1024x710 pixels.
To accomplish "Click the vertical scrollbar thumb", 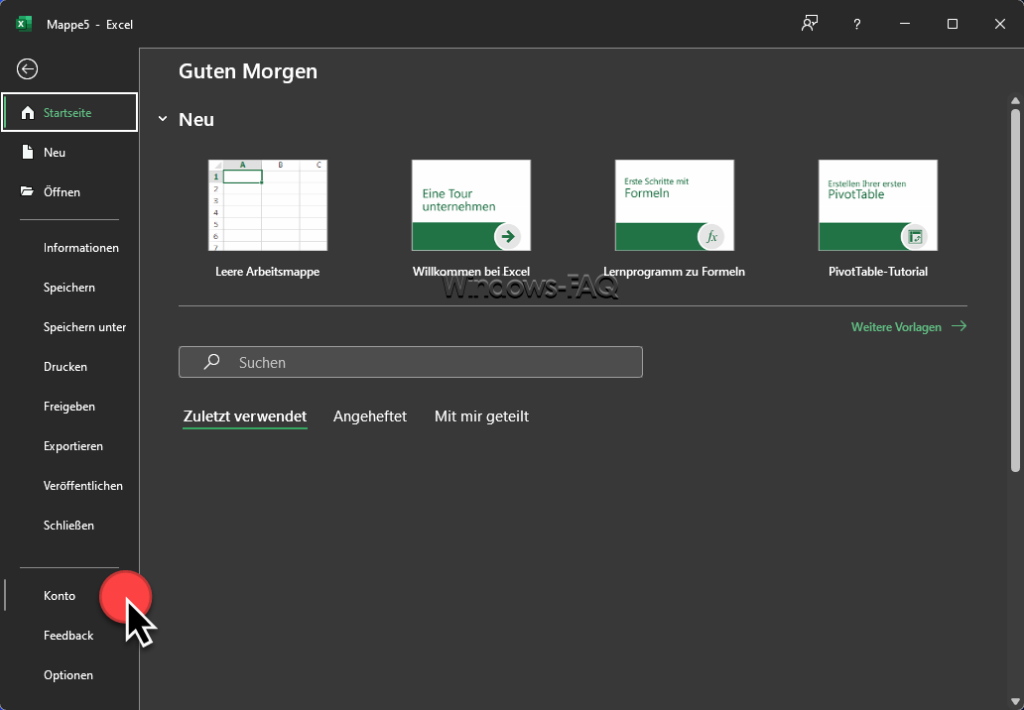I will (1015, 290).
